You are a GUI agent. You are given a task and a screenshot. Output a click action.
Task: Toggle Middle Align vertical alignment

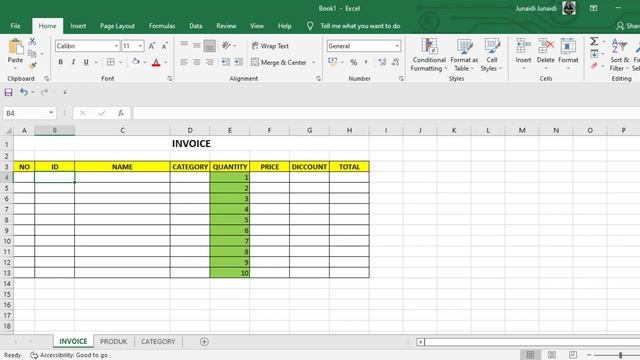click(x=197, y=46)
